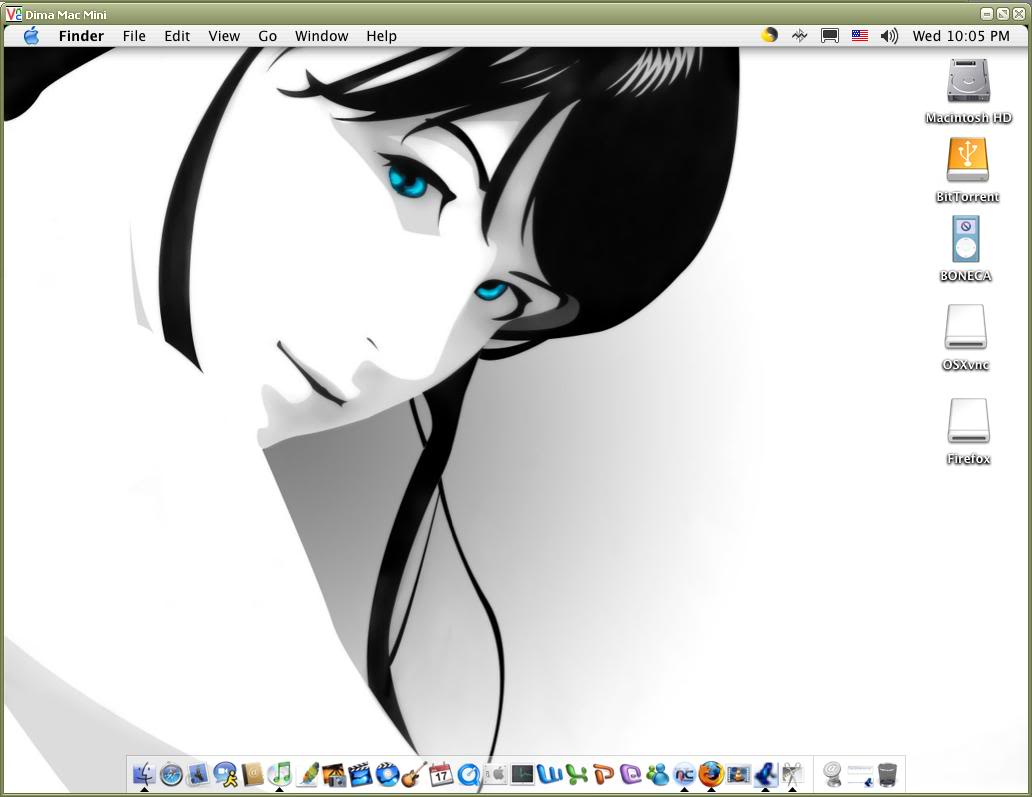The height and width of the screenshot is (797, 1032).
Task: Open the NC remote desktop Dock icon
Action: pyautogui.click(x=684, y=774)
